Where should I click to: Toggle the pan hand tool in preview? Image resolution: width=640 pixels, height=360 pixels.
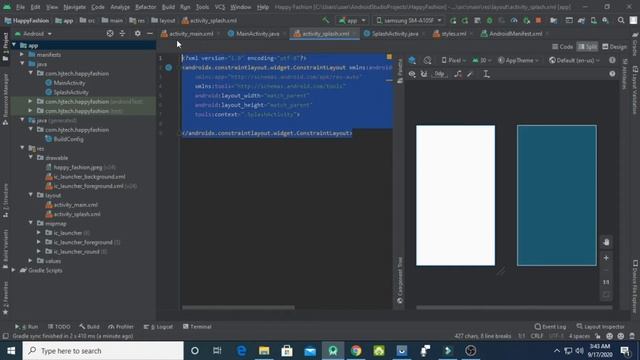tap(606, 242)
